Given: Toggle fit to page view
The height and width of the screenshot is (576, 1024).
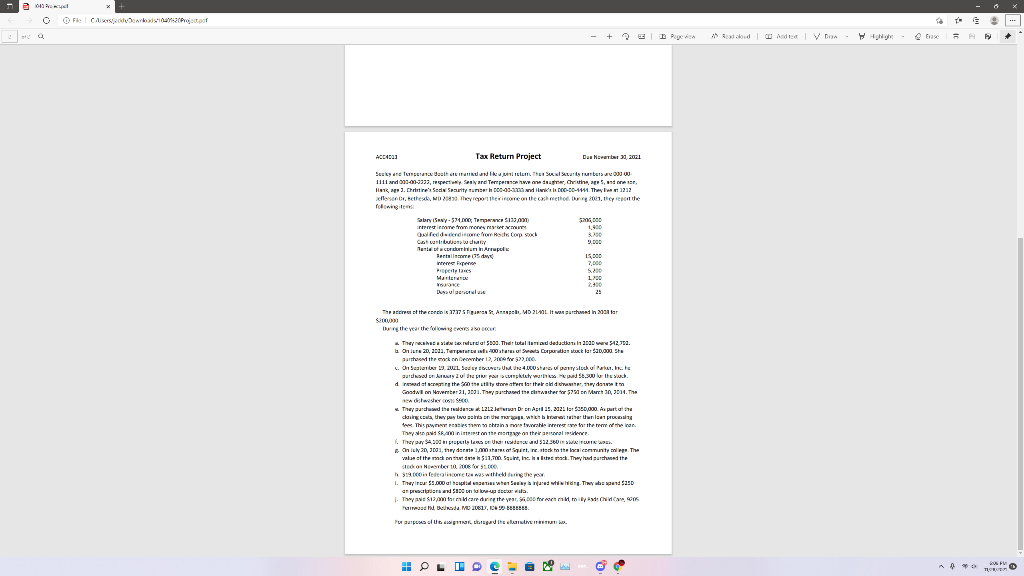Looking at the screenshot, I should tap(642, 36).
